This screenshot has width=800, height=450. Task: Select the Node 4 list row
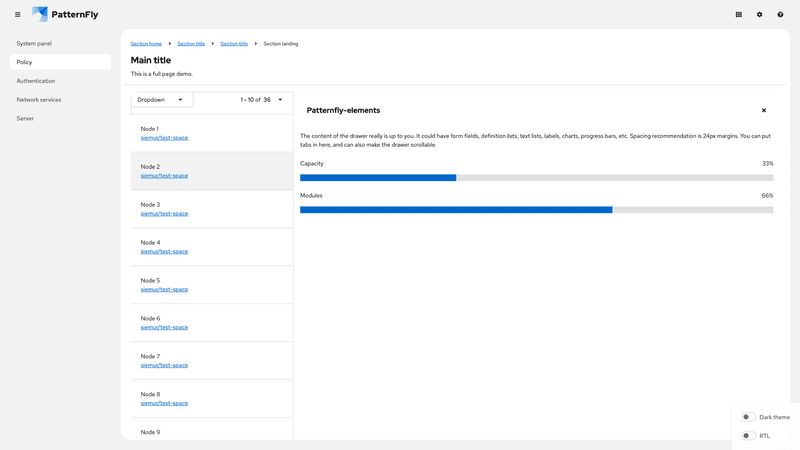tap(212, 247)
